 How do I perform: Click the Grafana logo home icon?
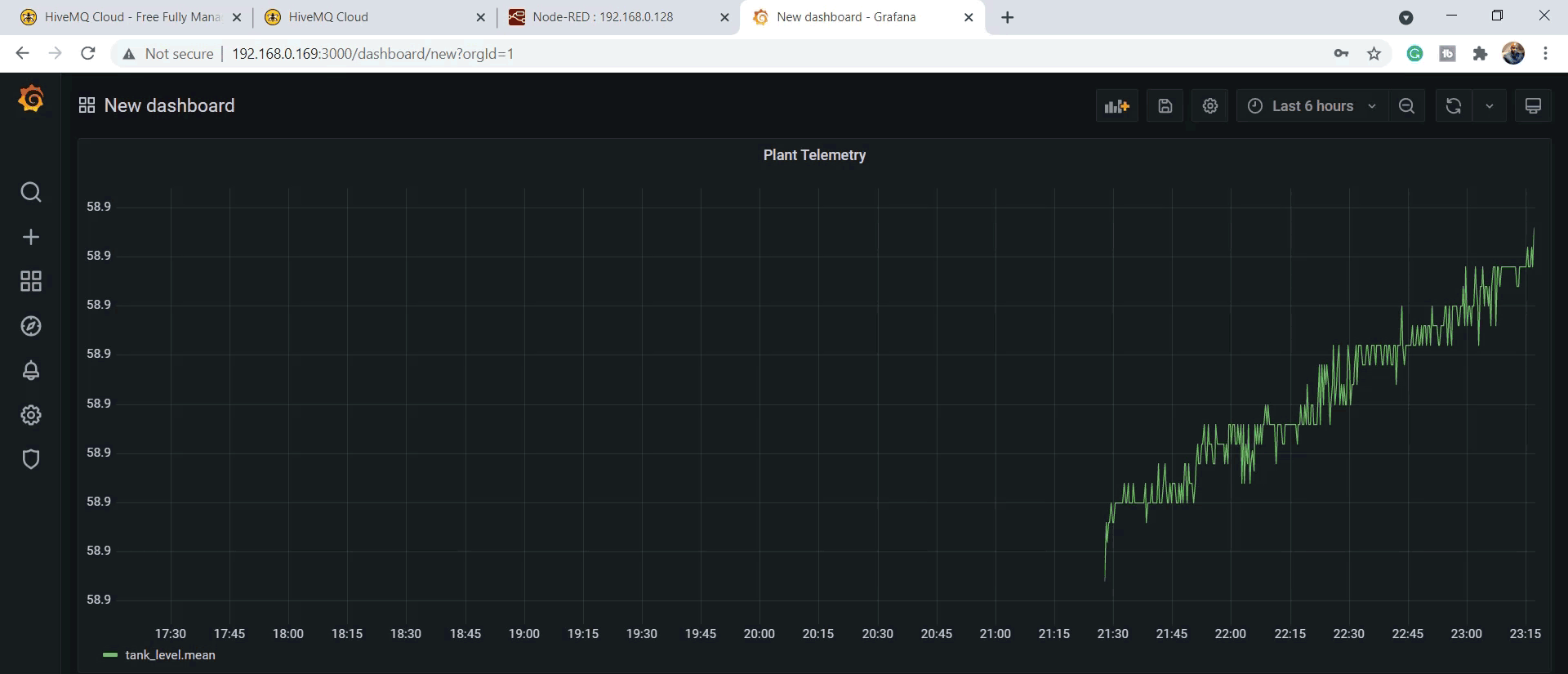point(31,98)
